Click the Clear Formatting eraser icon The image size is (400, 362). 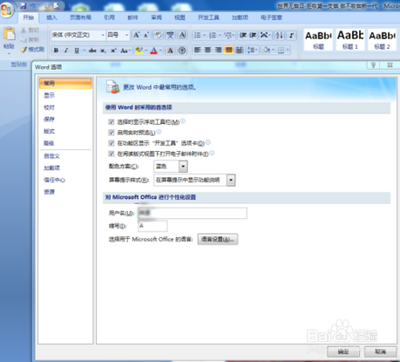158,35
